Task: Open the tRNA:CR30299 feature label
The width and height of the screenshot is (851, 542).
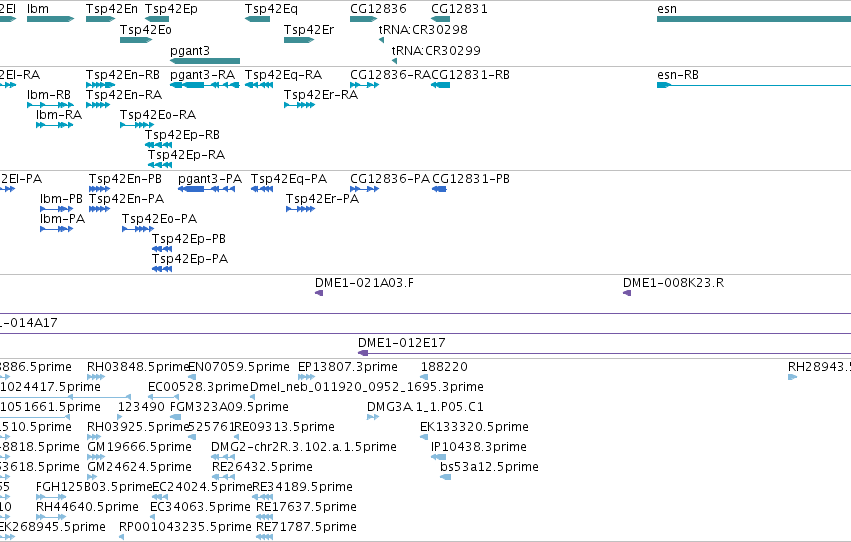Action: [436, 50]
